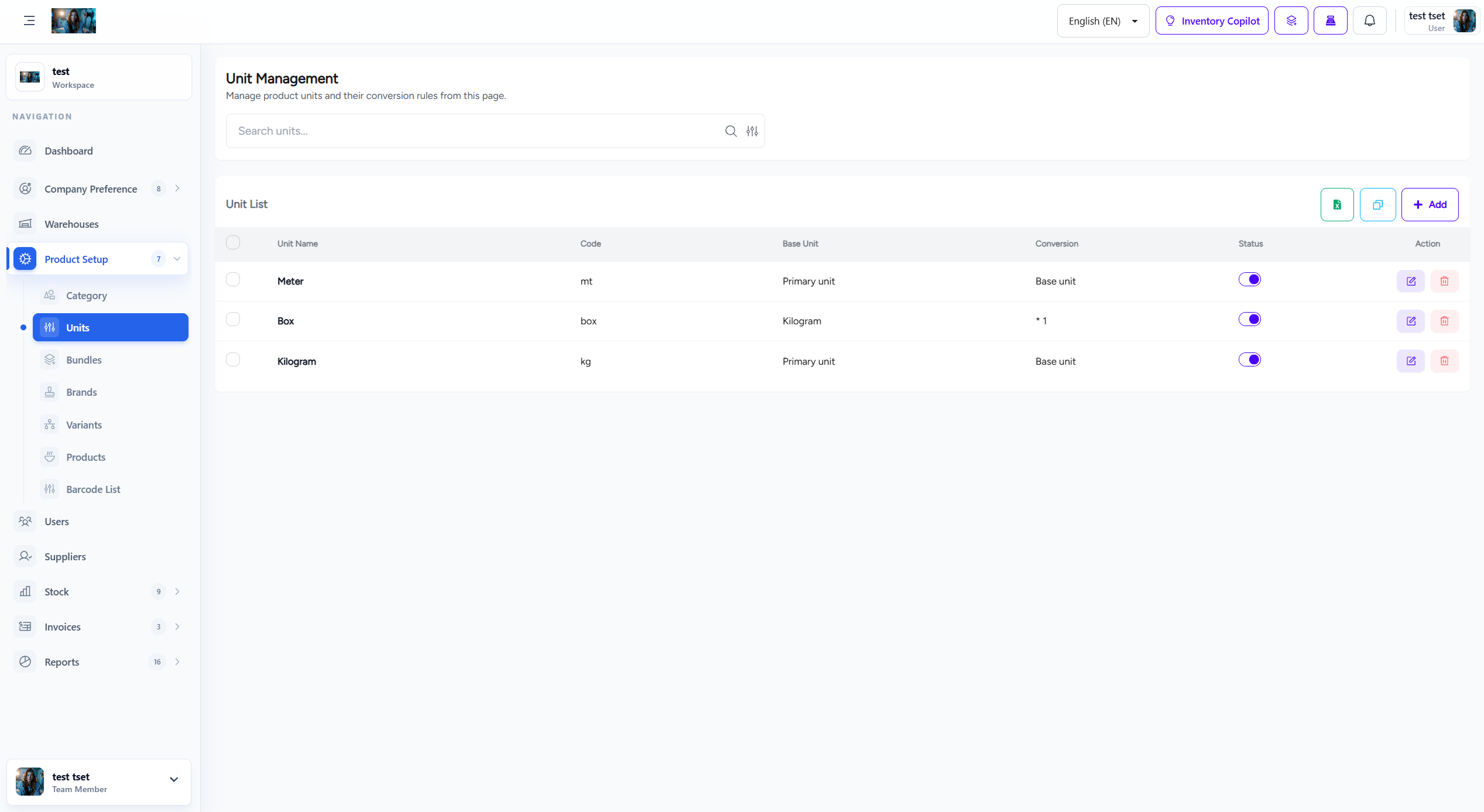Open Inventory Copilot
This screenshot has height=812, width=1484.
point(1212,21)
